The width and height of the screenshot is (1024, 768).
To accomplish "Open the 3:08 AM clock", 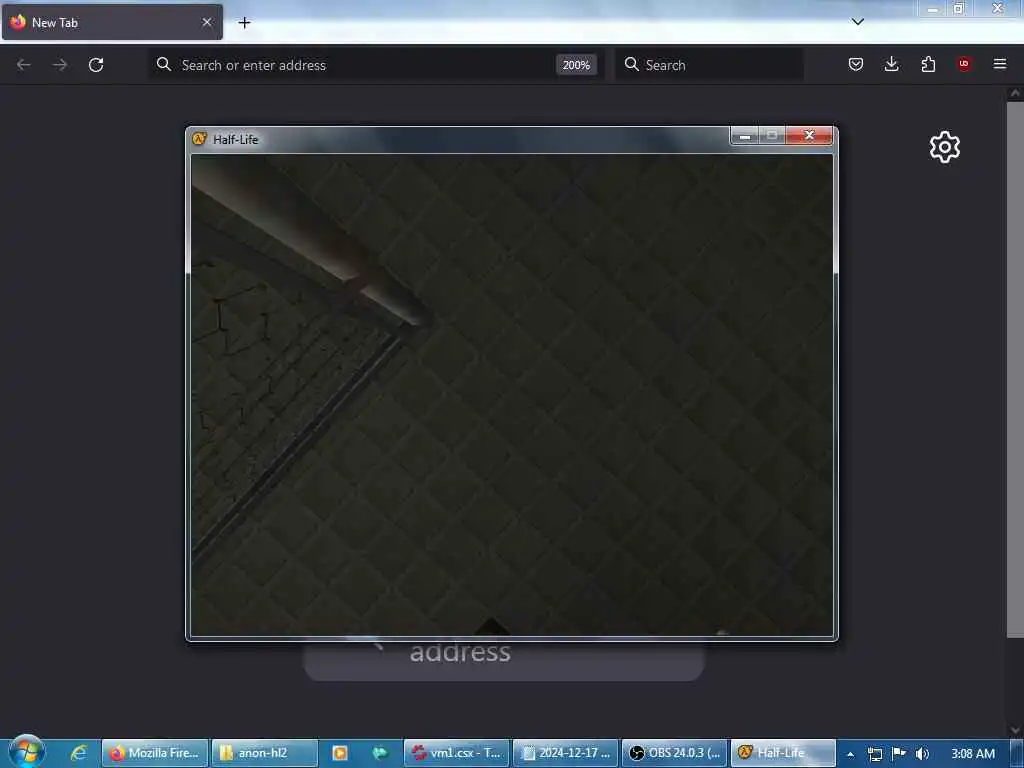I will click(973, 754).
